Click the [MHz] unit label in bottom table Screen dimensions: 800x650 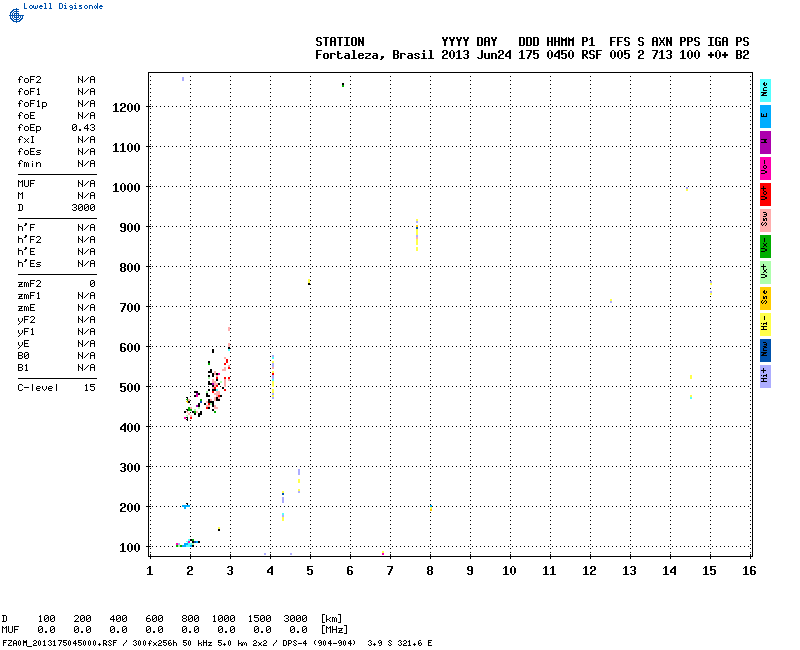click(334, 630)
